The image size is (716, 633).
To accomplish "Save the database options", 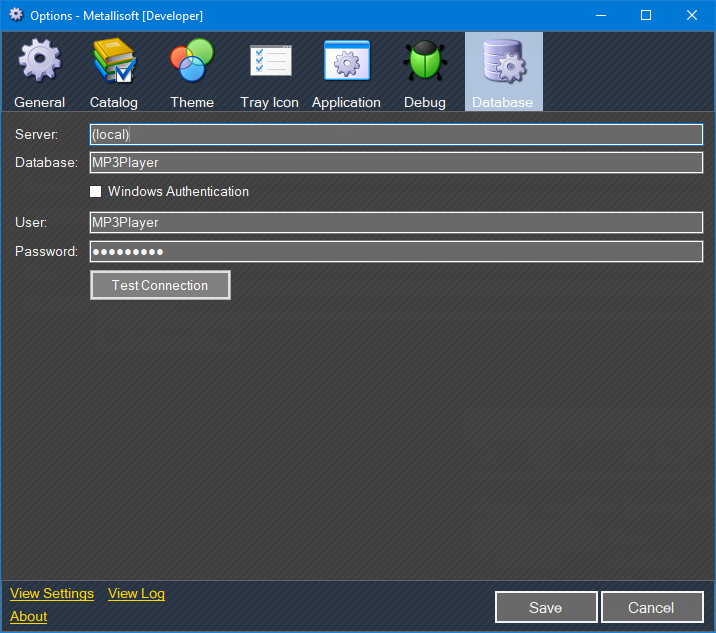I will pos(546,607).
